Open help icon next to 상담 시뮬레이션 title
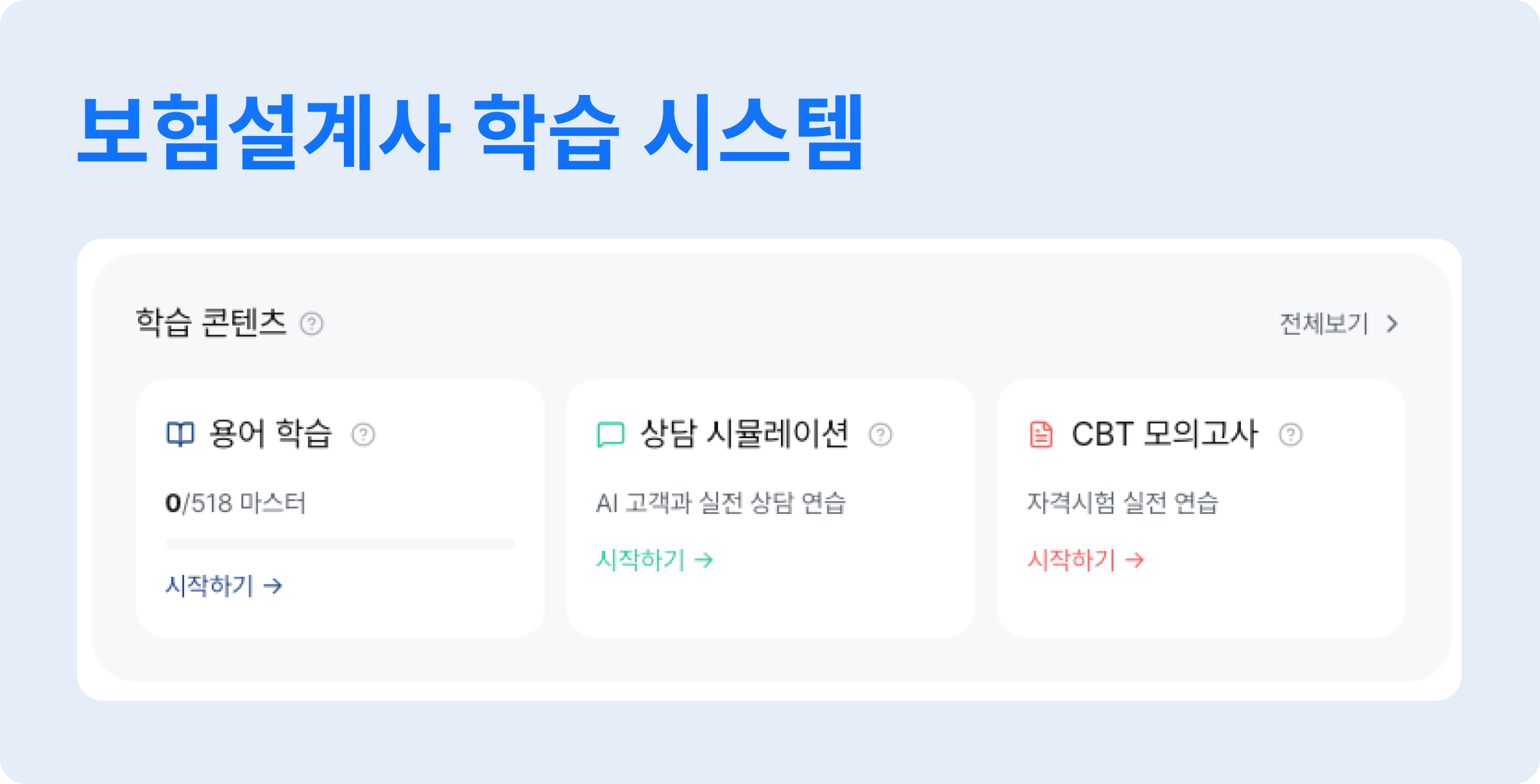The height and width of the screenshot is (784, 1540). coord(882,435)
